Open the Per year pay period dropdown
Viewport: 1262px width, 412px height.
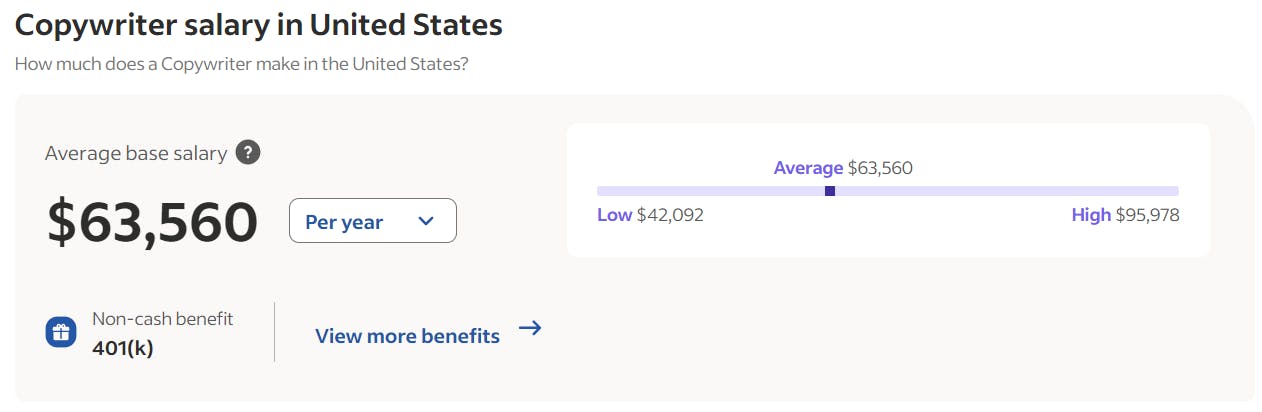pos(373,221)
